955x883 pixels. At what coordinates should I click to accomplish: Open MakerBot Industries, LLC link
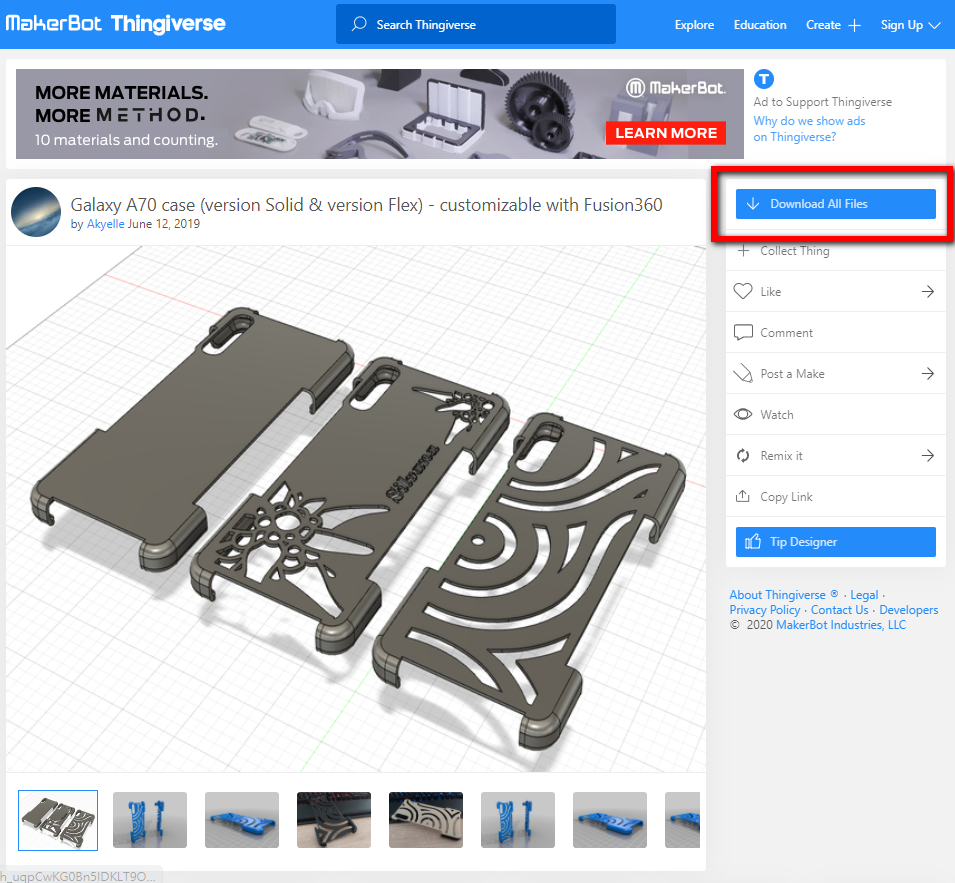(841, 625)
